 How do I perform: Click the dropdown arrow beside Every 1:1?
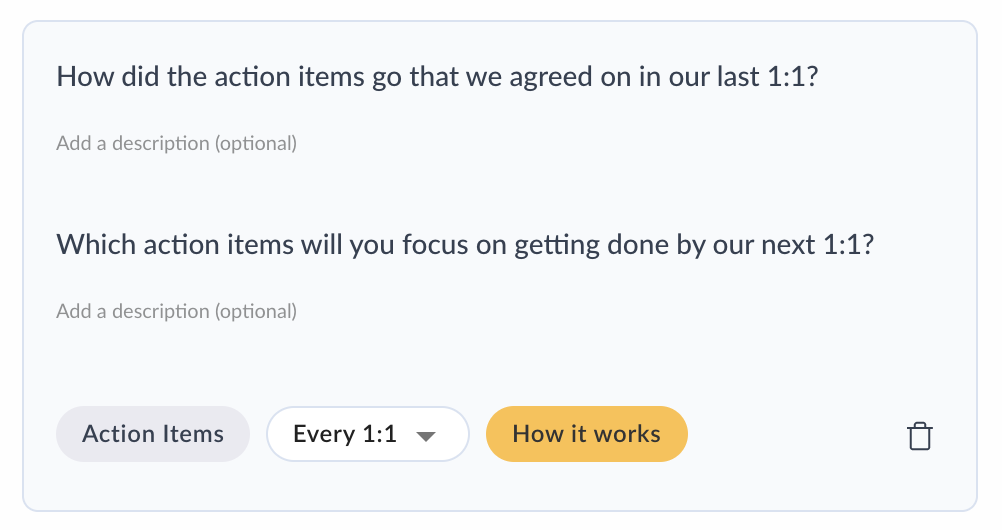tap(426, 435)
